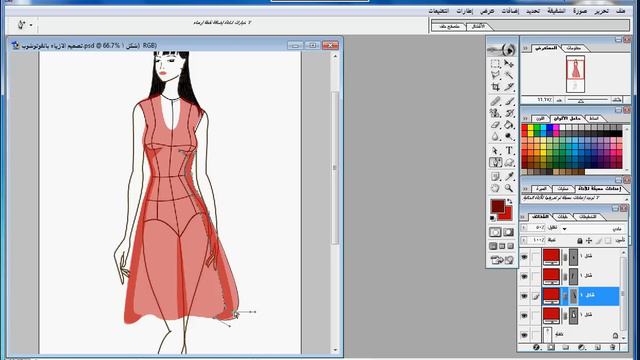Toggle lock all in Layers panel

tap(580, 241)
